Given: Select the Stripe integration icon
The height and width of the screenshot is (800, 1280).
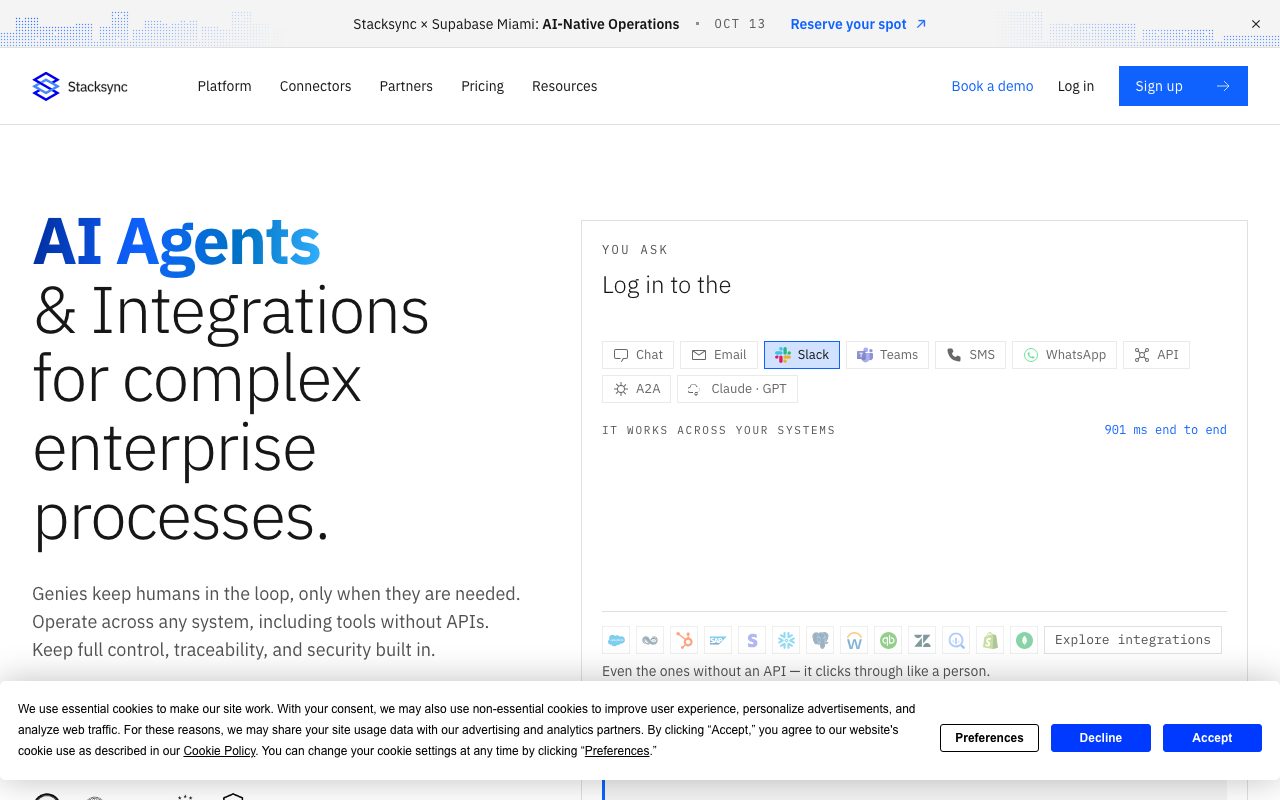Looking at the screenshot, I should click(752, 640).
